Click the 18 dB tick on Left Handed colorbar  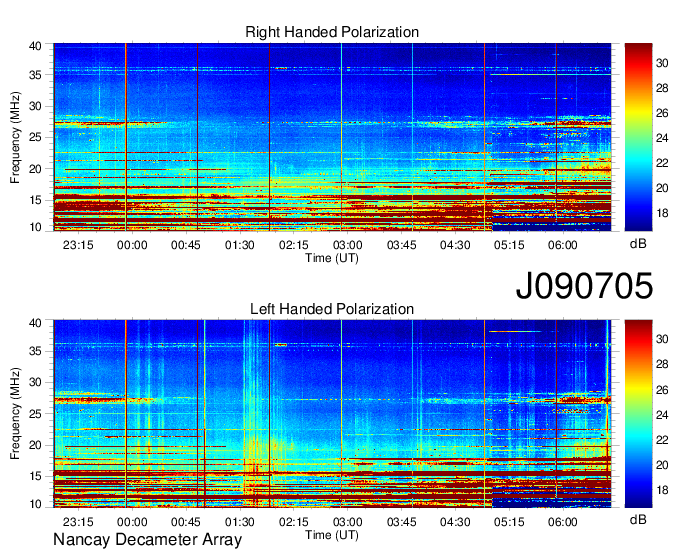pyautogui.click(x=662, y=490)
